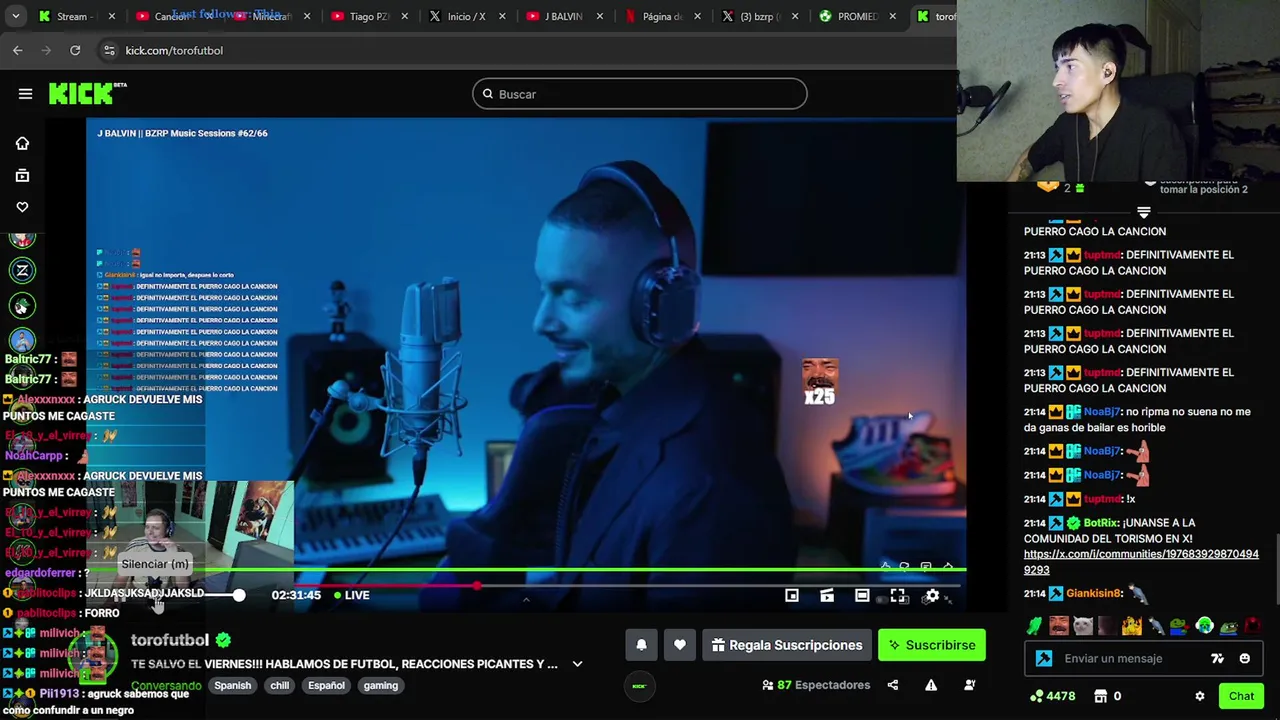Reload the browser page

point(75,50)
